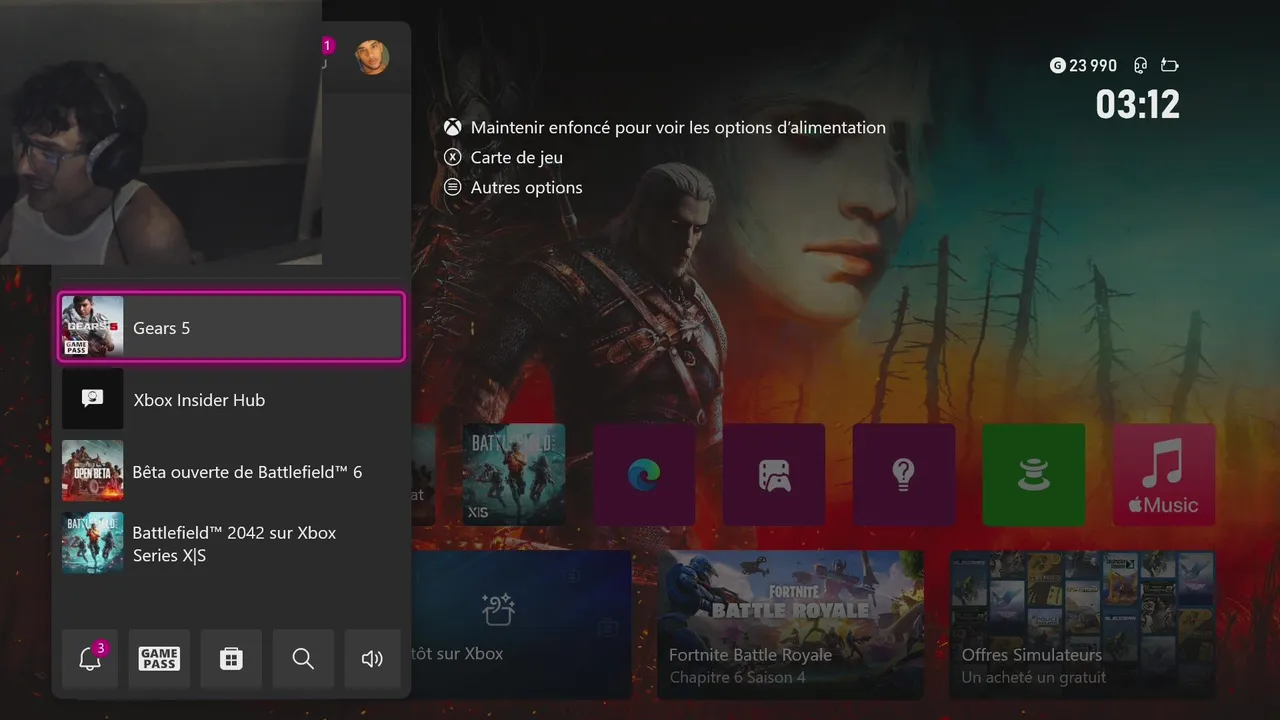Open Battlefield 2042 sur Xbox Series X|S

click(232, 543)
